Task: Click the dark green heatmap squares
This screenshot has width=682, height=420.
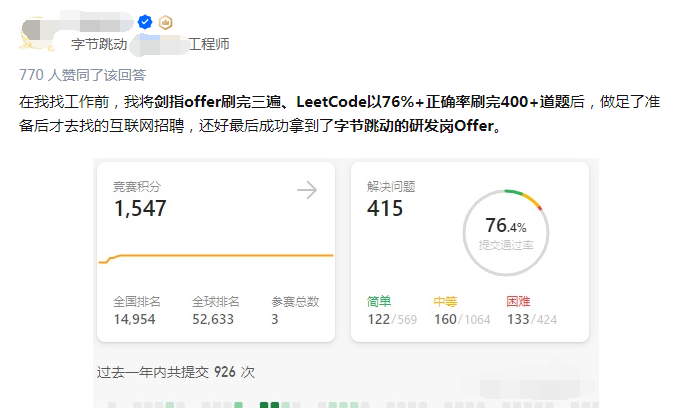Action: (269, 405)
